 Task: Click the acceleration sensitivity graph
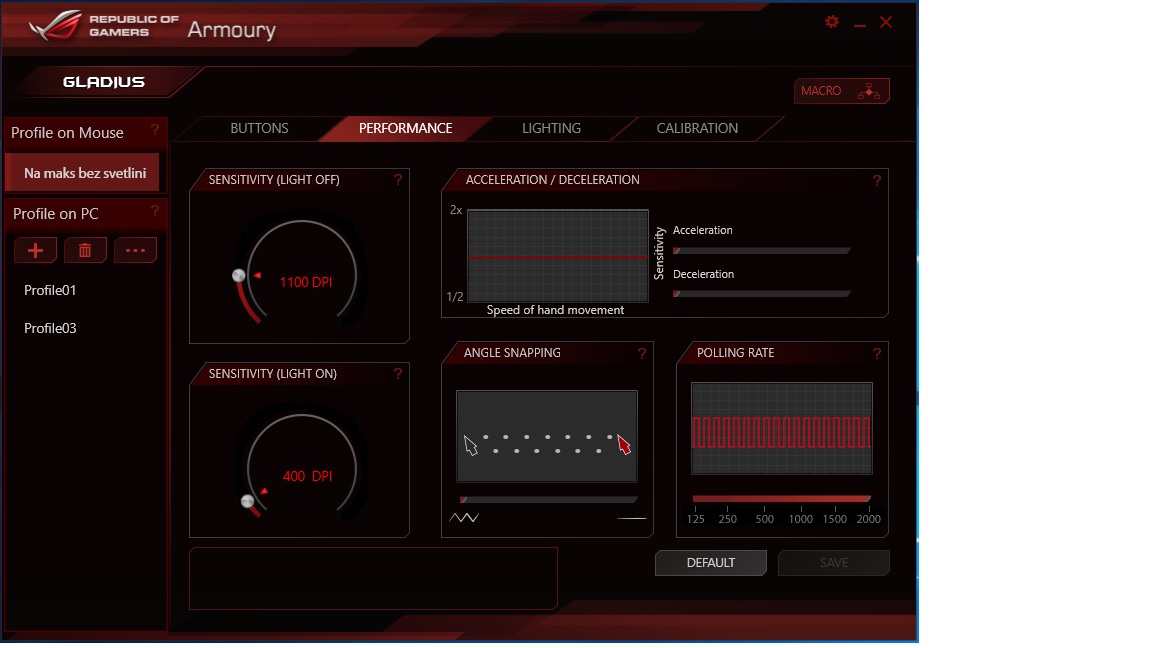tap(558, 256)
